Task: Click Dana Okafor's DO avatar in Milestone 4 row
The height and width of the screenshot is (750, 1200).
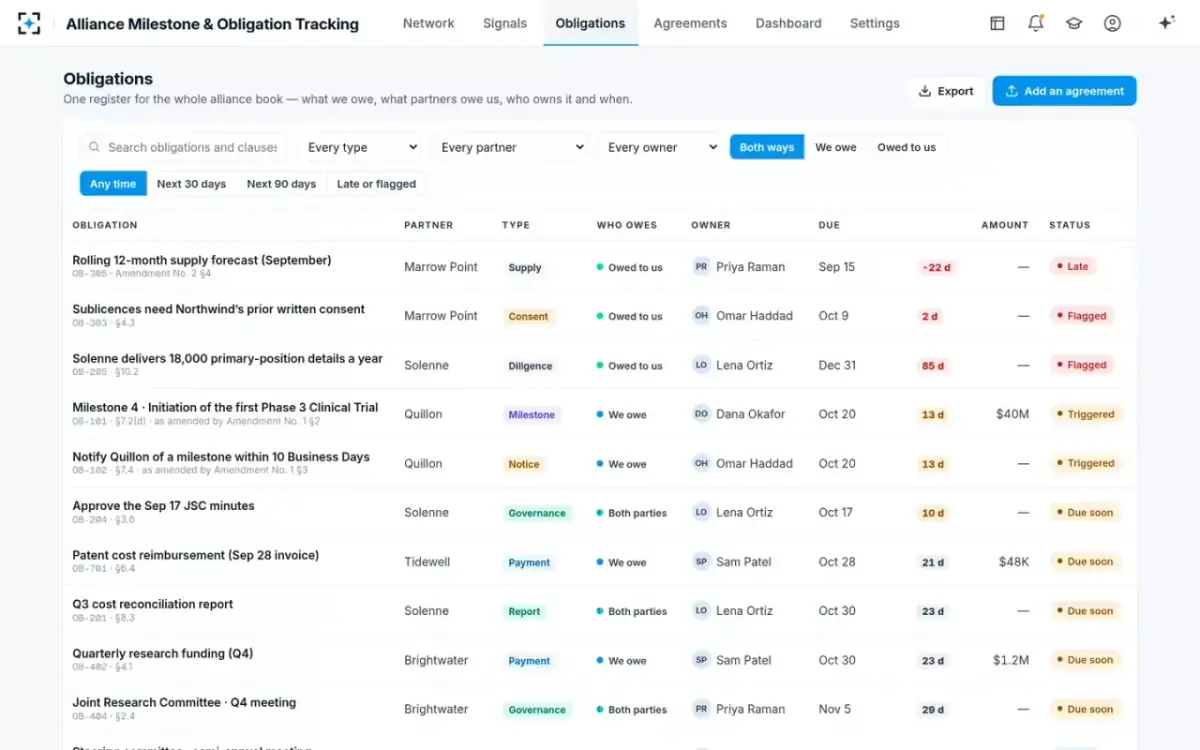Action: click(x=701, y=414)
